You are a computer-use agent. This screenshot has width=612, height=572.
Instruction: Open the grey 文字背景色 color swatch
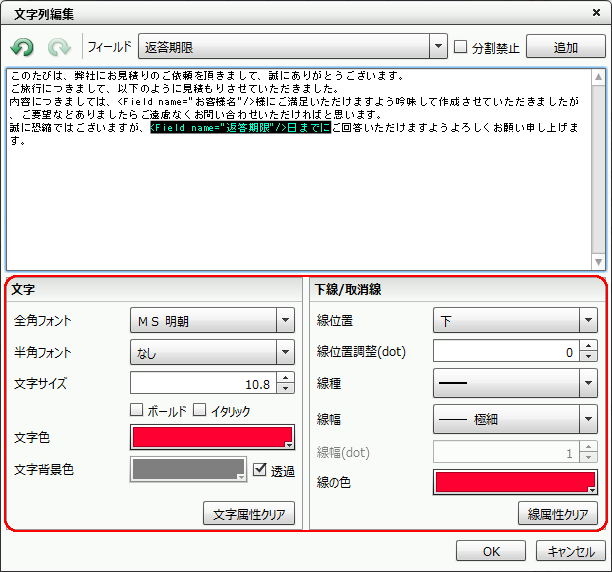[189, 469]
